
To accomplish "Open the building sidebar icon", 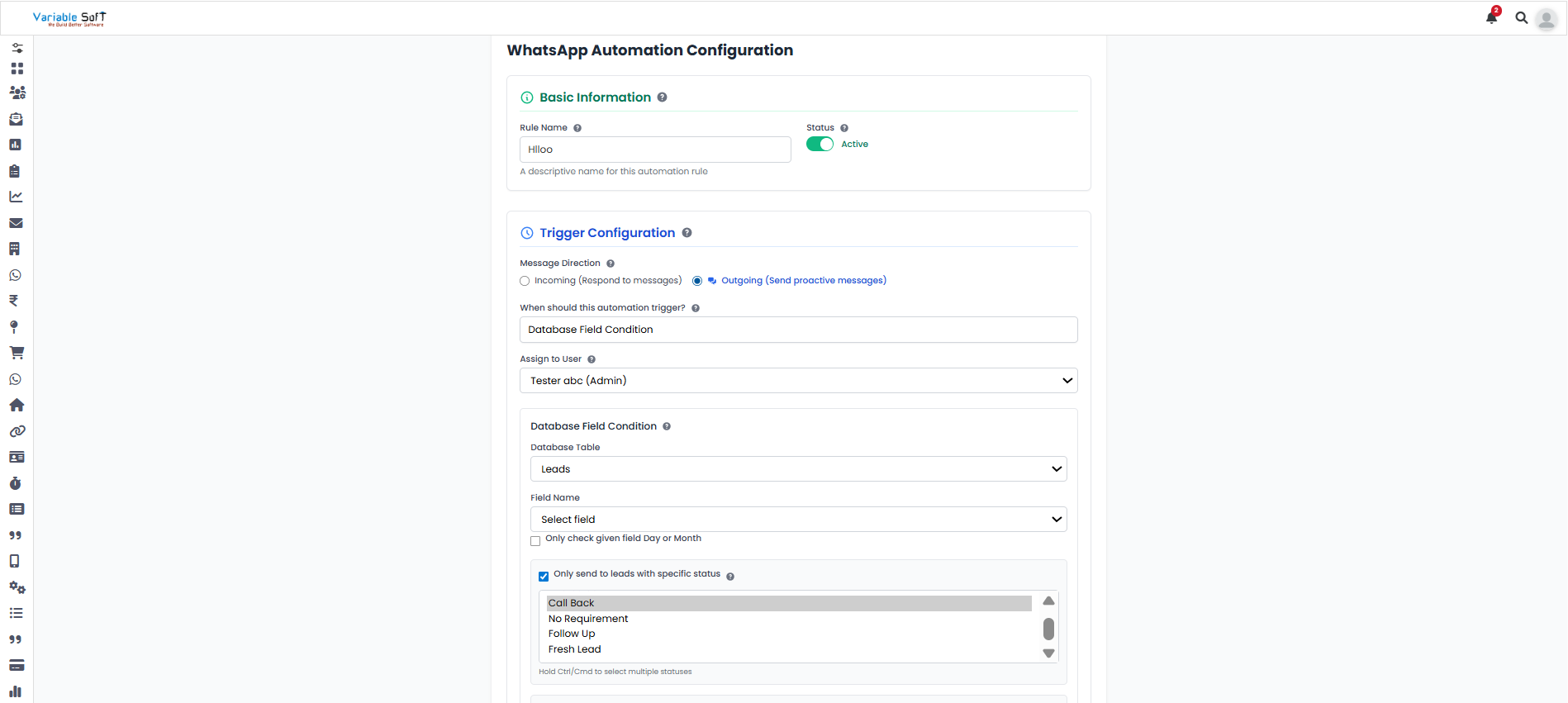I will coord(14,249).
